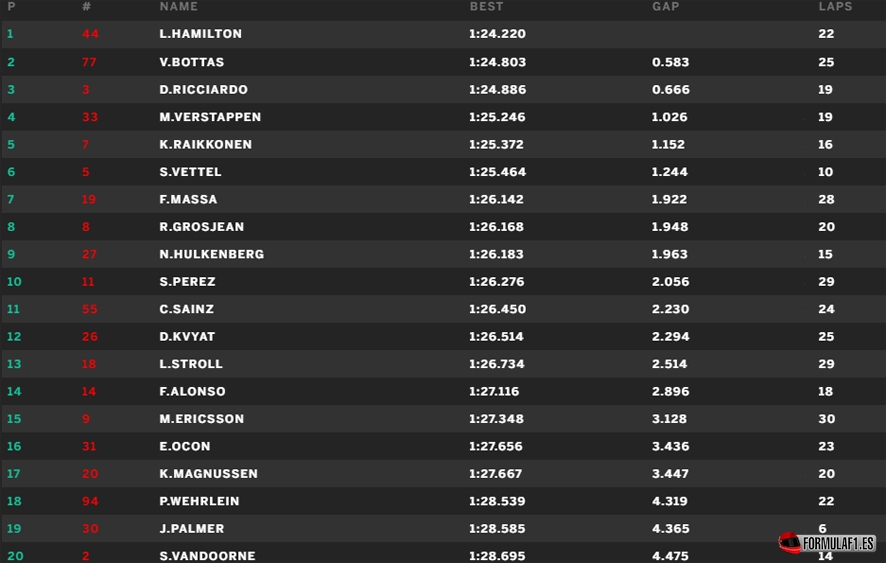Click the BEST column header
The height and width of the screenshot is (563, 886).
tap(487, 7)
